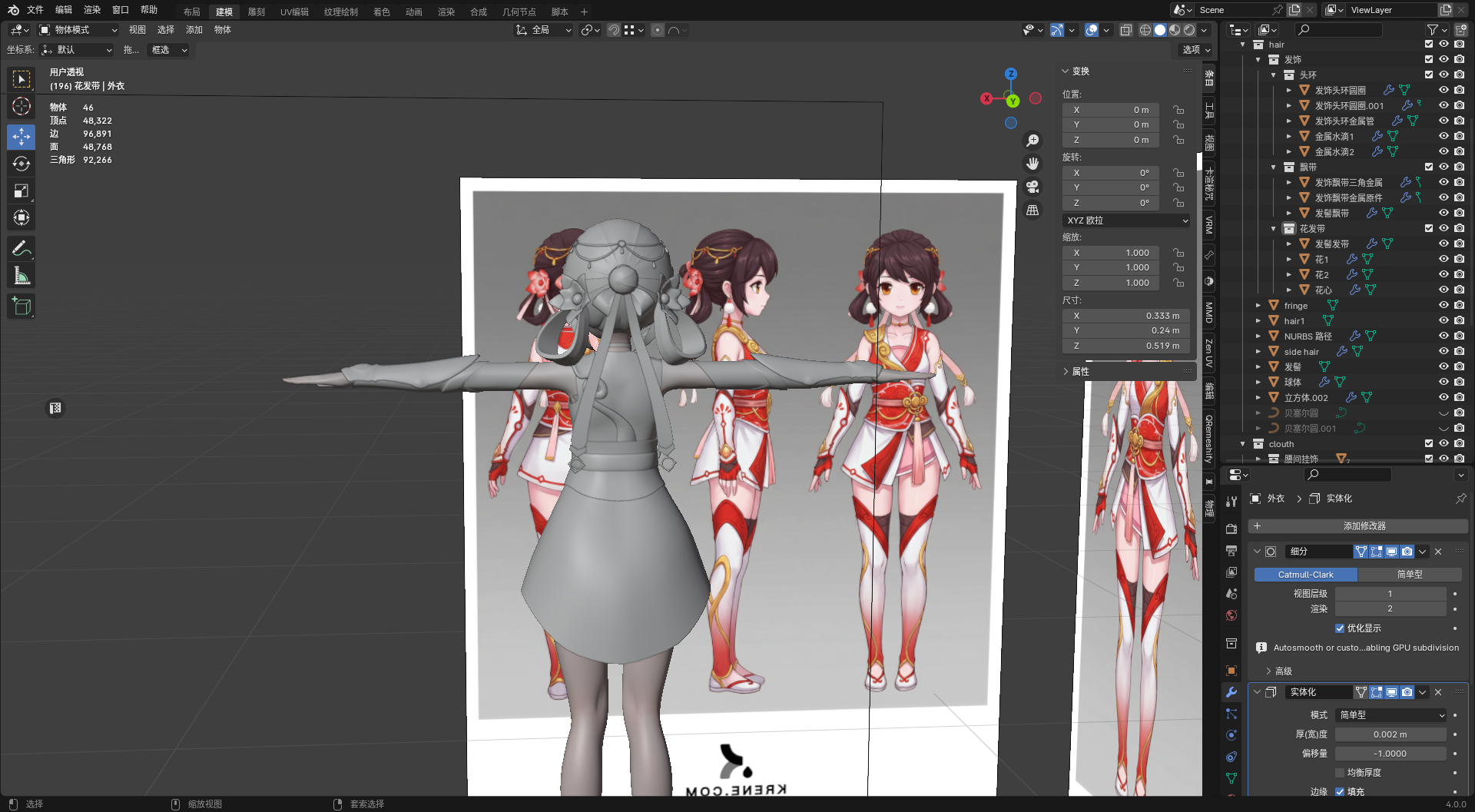Uncheck the hair collection exclude checkbox
The image size is (1475, 812).
click(1429, 45)
